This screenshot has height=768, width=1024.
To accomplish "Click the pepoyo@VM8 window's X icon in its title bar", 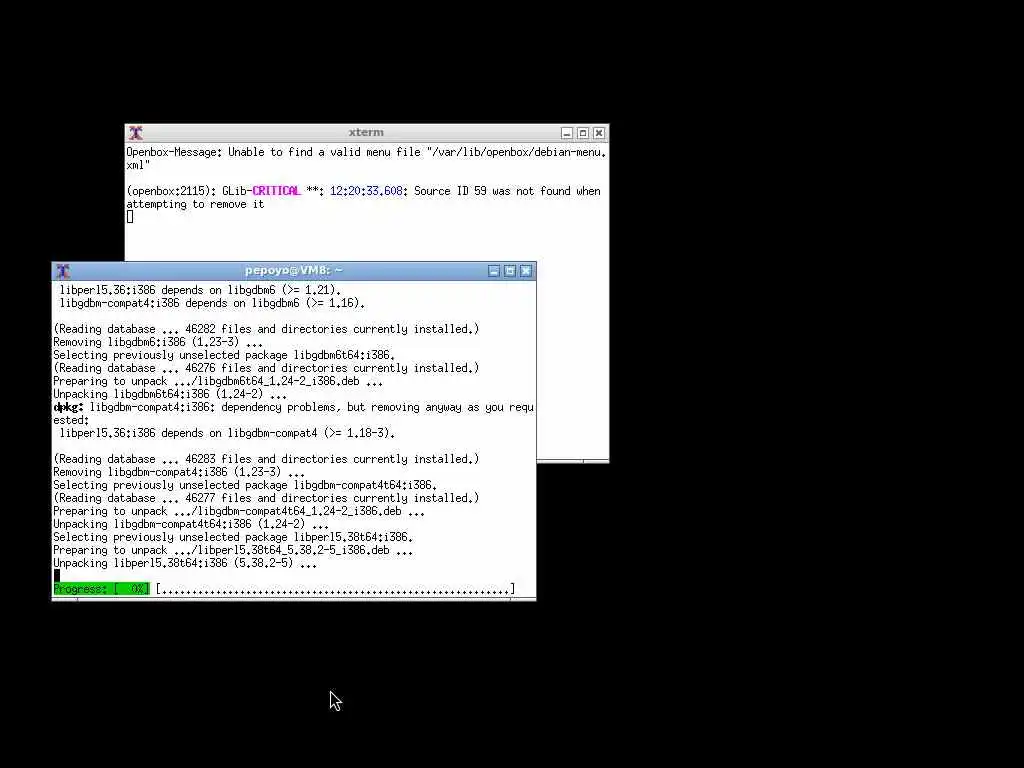I will [x=63, y=271].
